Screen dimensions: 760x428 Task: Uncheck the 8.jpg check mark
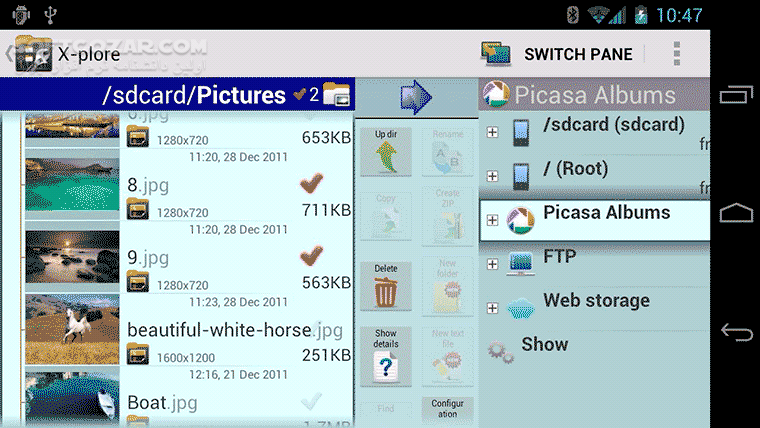[311, 183]
